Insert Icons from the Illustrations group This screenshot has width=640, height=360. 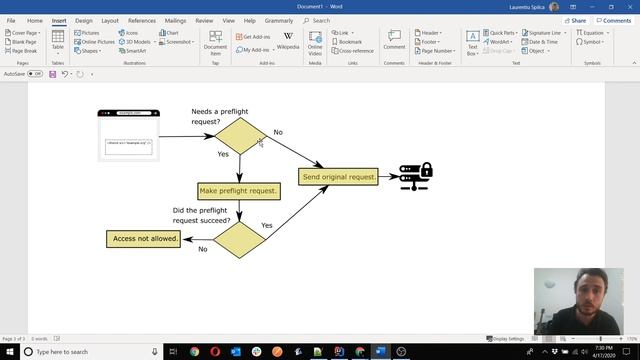[x=128, y=33]
